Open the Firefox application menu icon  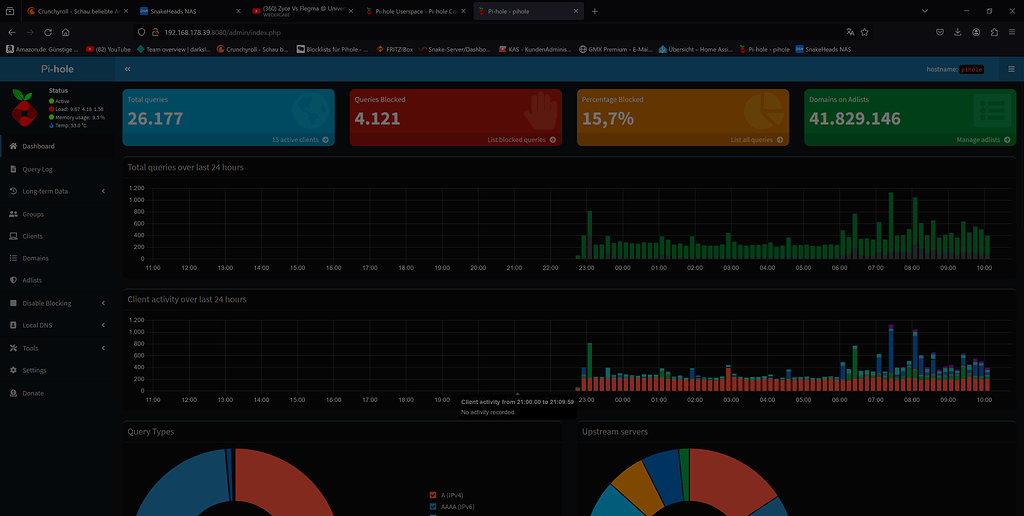[x=1012, y=32]
